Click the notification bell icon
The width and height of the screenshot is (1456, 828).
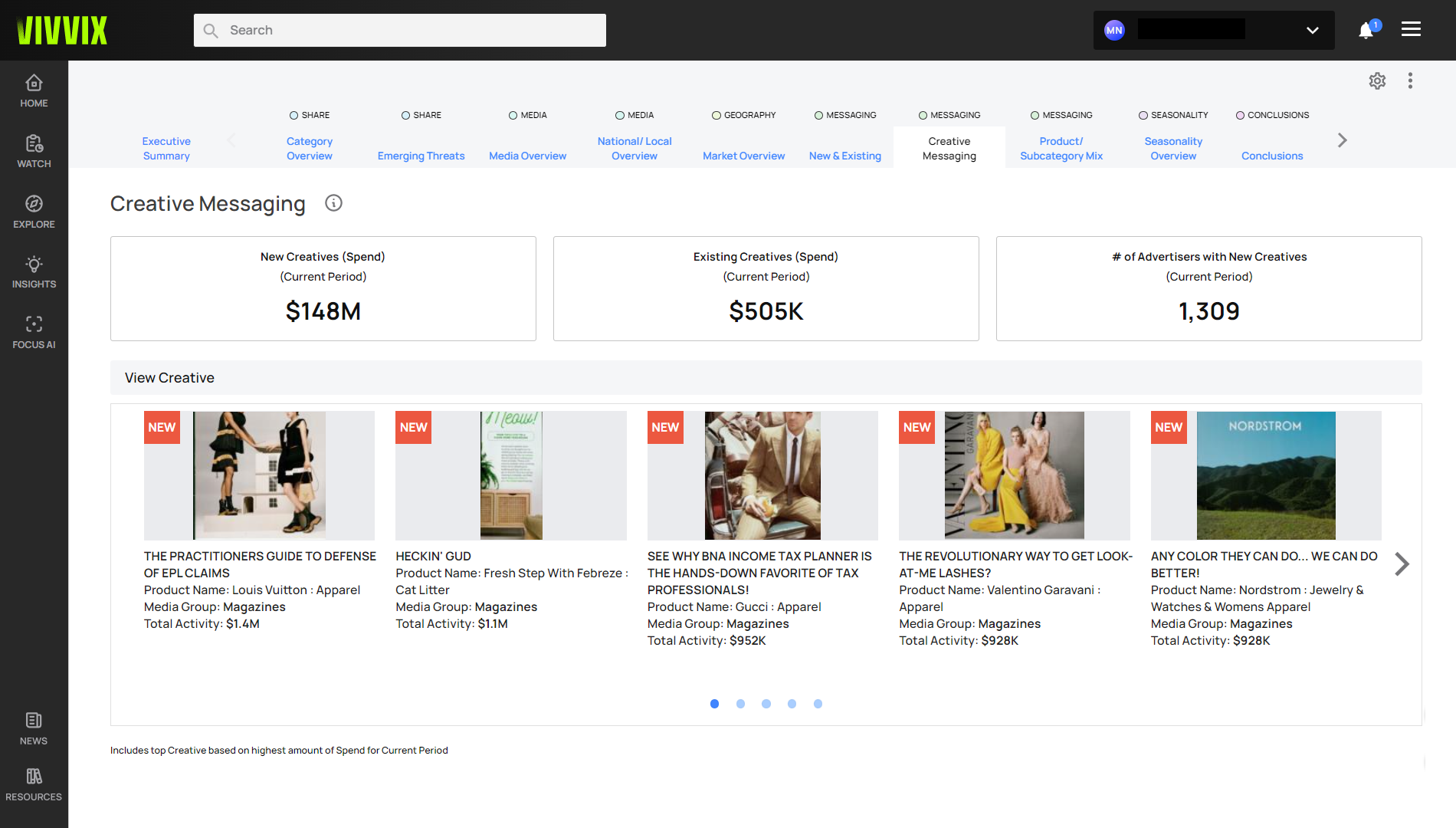pos(1366,31)
